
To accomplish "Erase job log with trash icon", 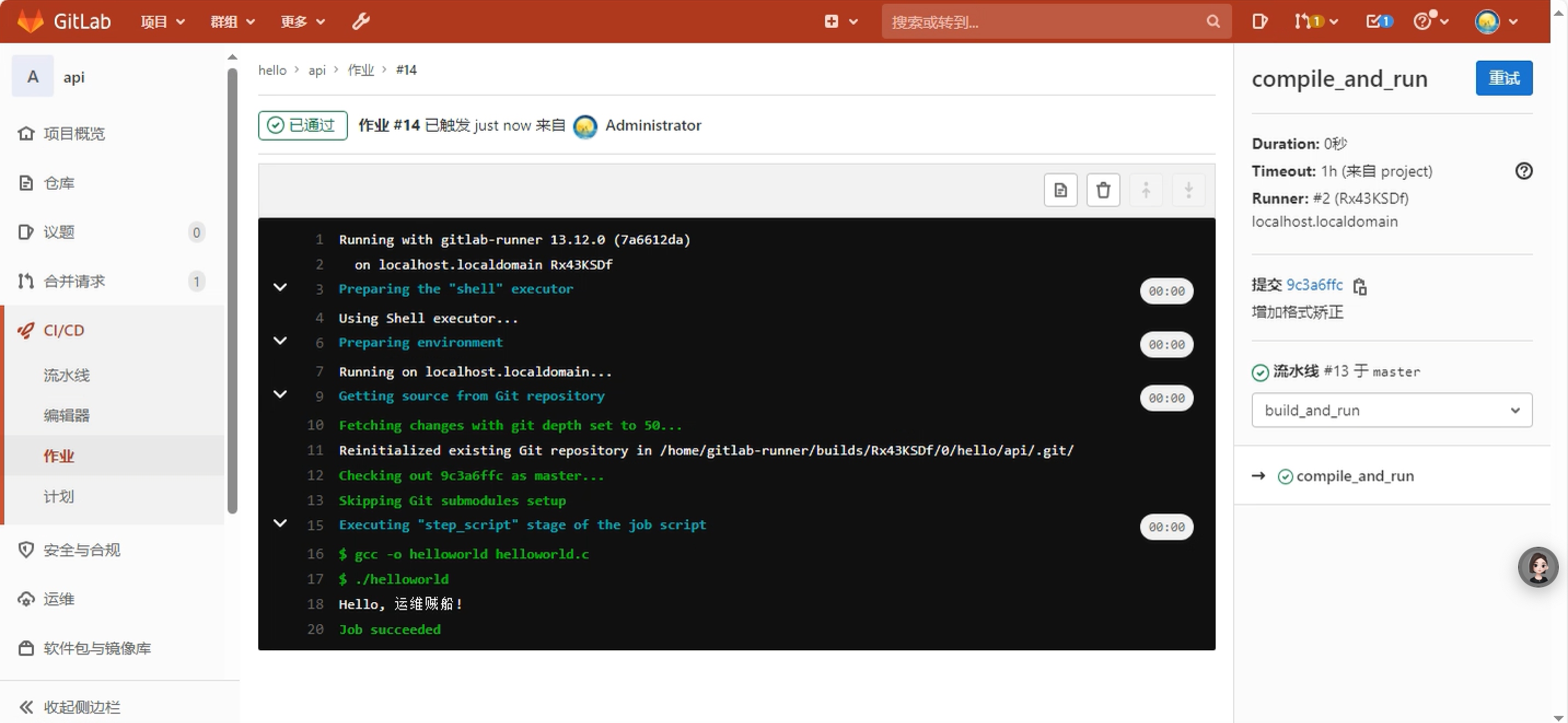I will pos(1103,190).
